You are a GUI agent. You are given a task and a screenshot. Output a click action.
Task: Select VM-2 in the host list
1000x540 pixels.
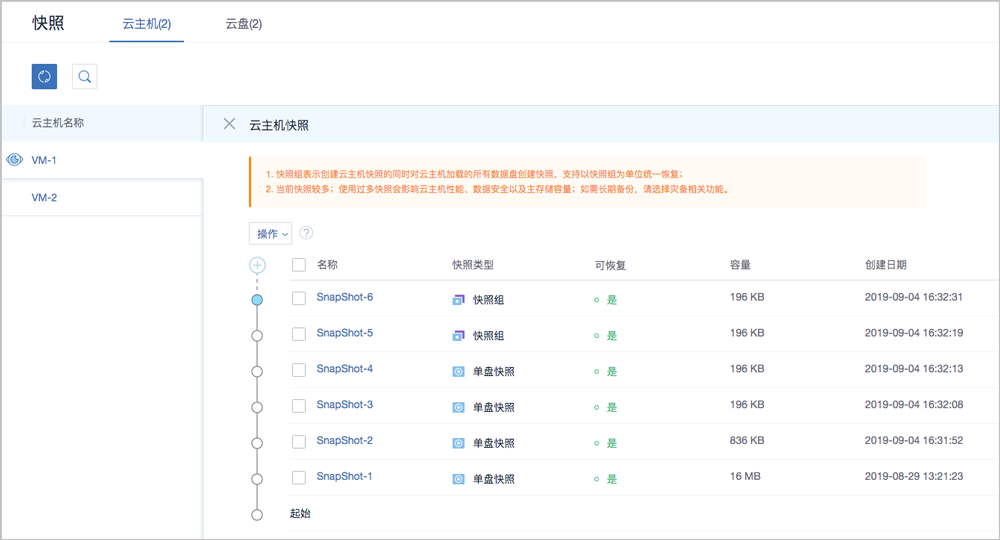(x=45, y=198)
